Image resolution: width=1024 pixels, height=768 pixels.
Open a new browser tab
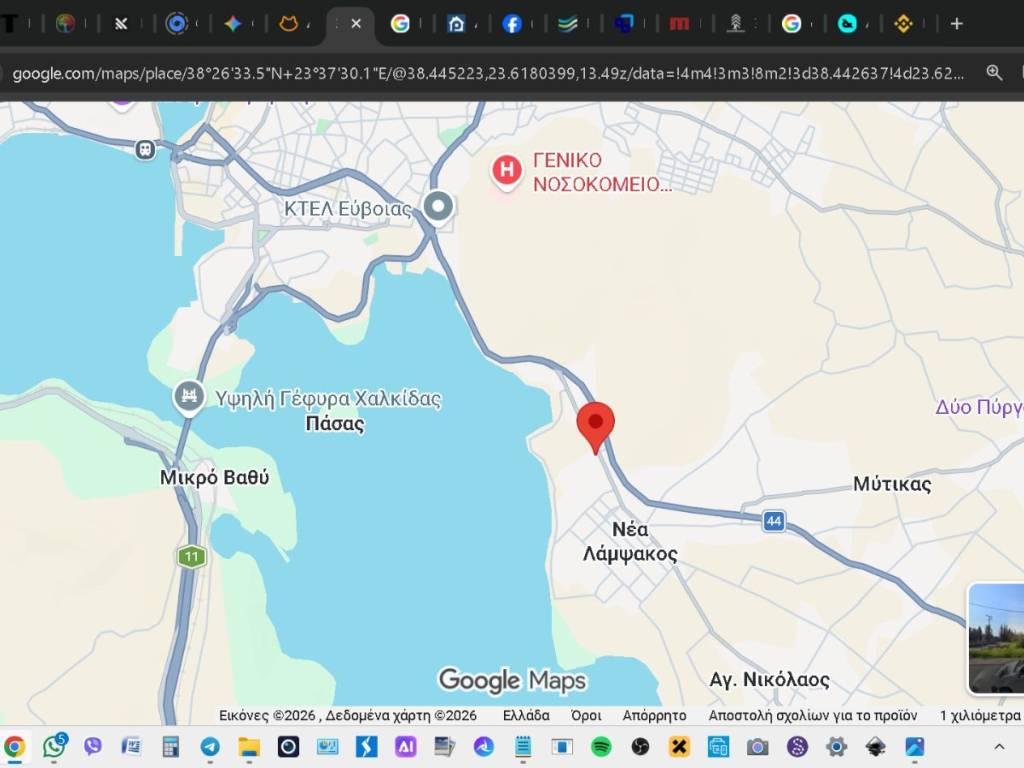click(956, 24)
